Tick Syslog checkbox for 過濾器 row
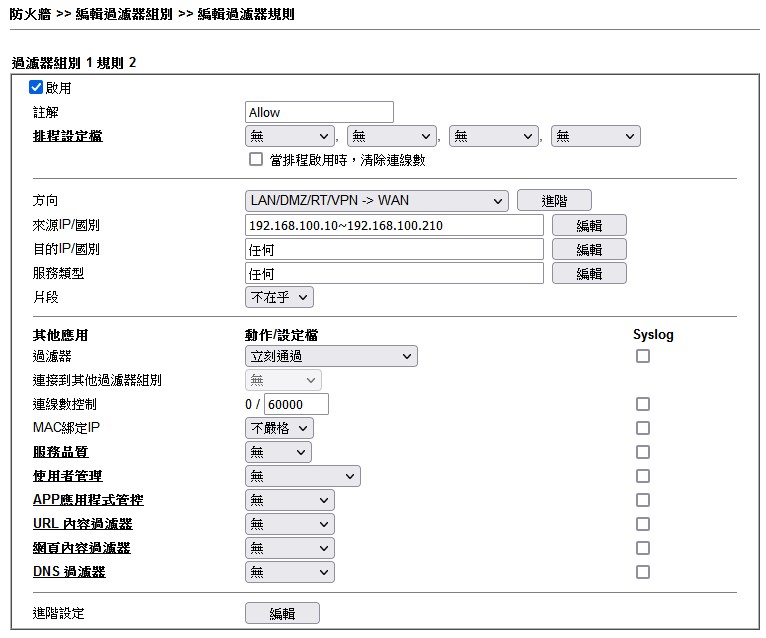 pyautogui.click(x=643, y=356)
